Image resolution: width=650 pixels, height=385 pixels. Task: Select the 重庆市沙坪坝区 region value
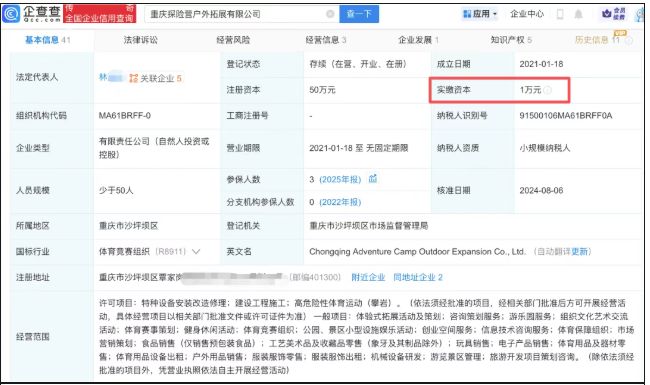[128, 226]
